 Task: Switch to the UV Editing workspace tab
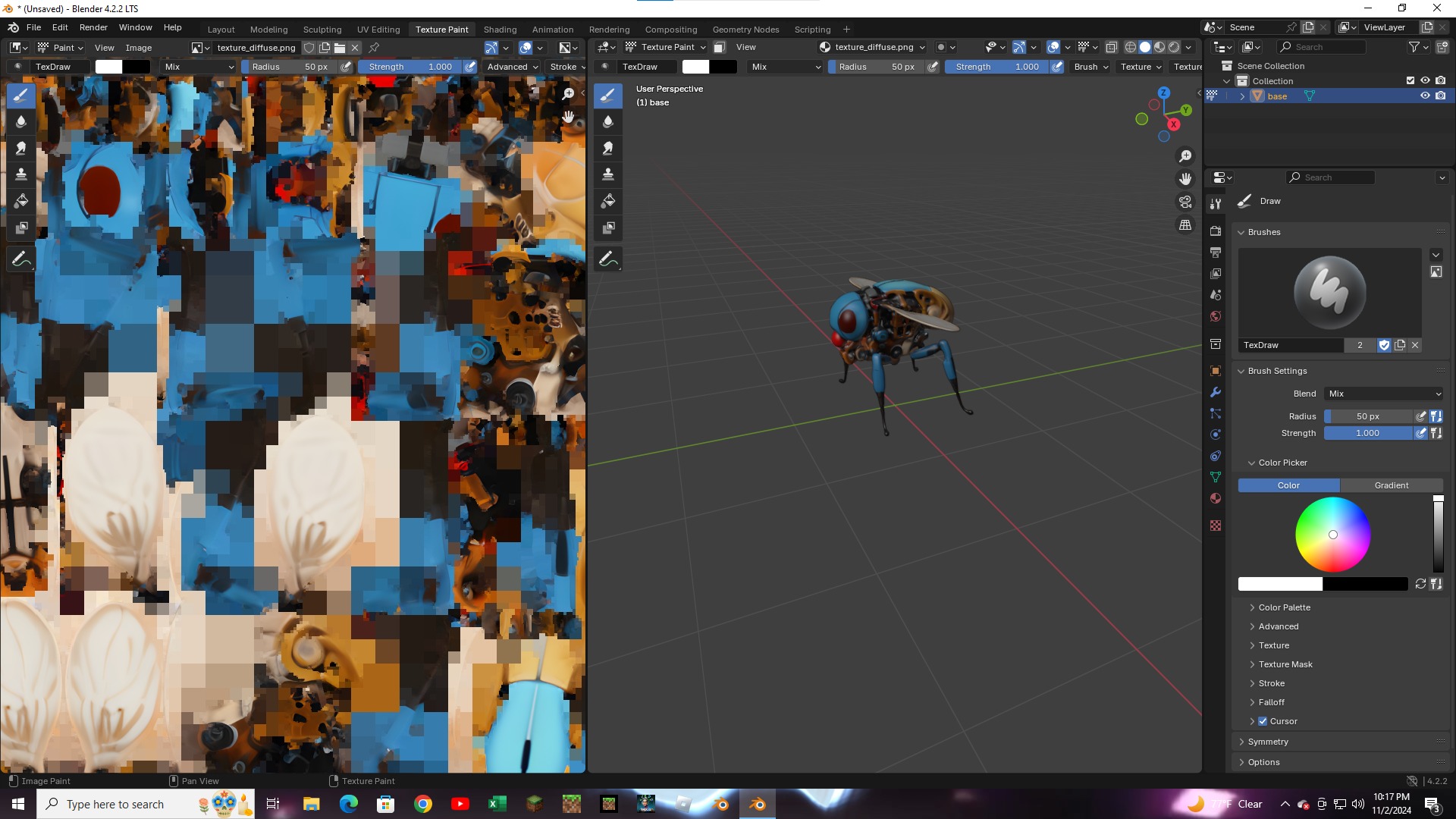click(x=378, y=30)
